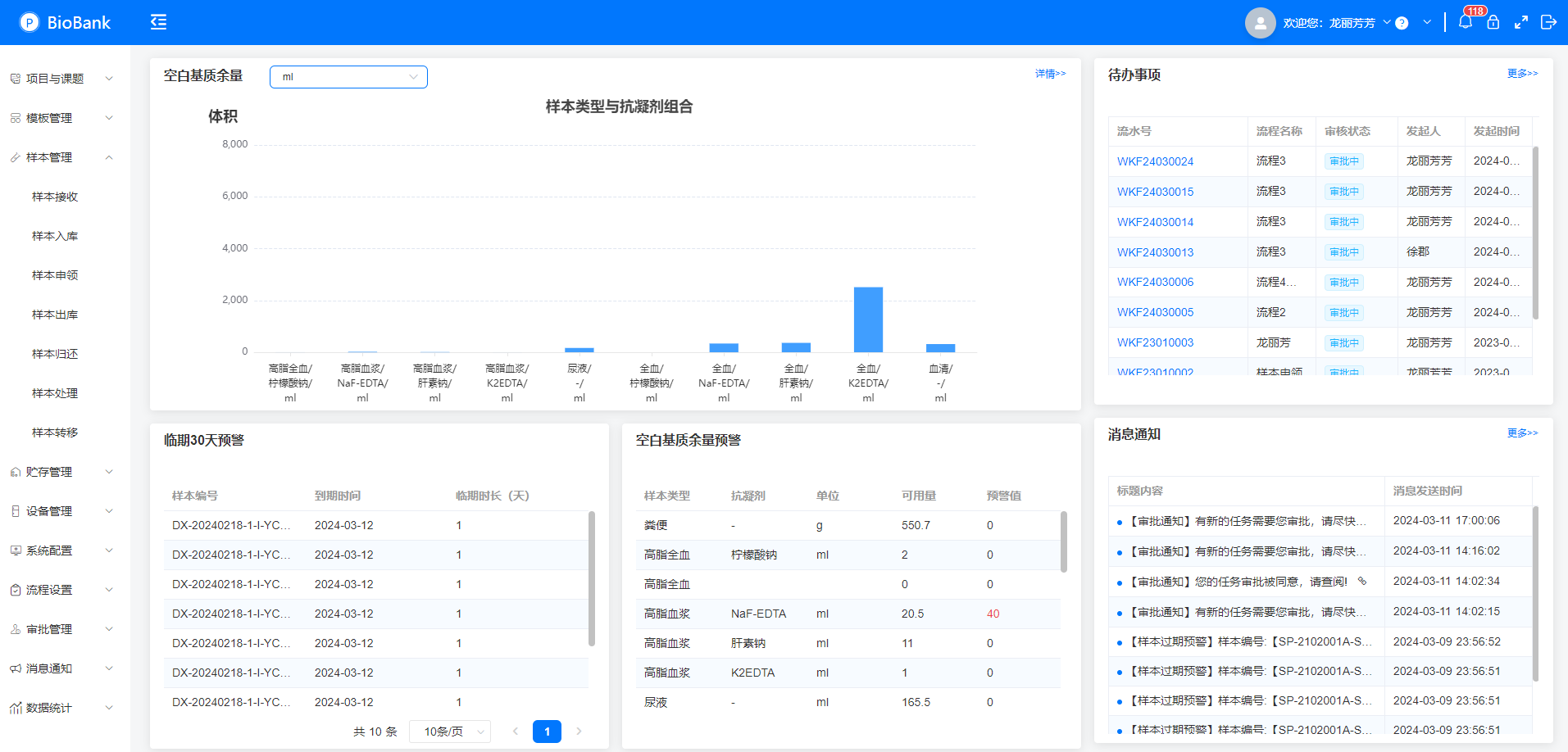Open 样本接收 menu item
The width and height of the screenshot is (1568, 752).
pos(55,197)
